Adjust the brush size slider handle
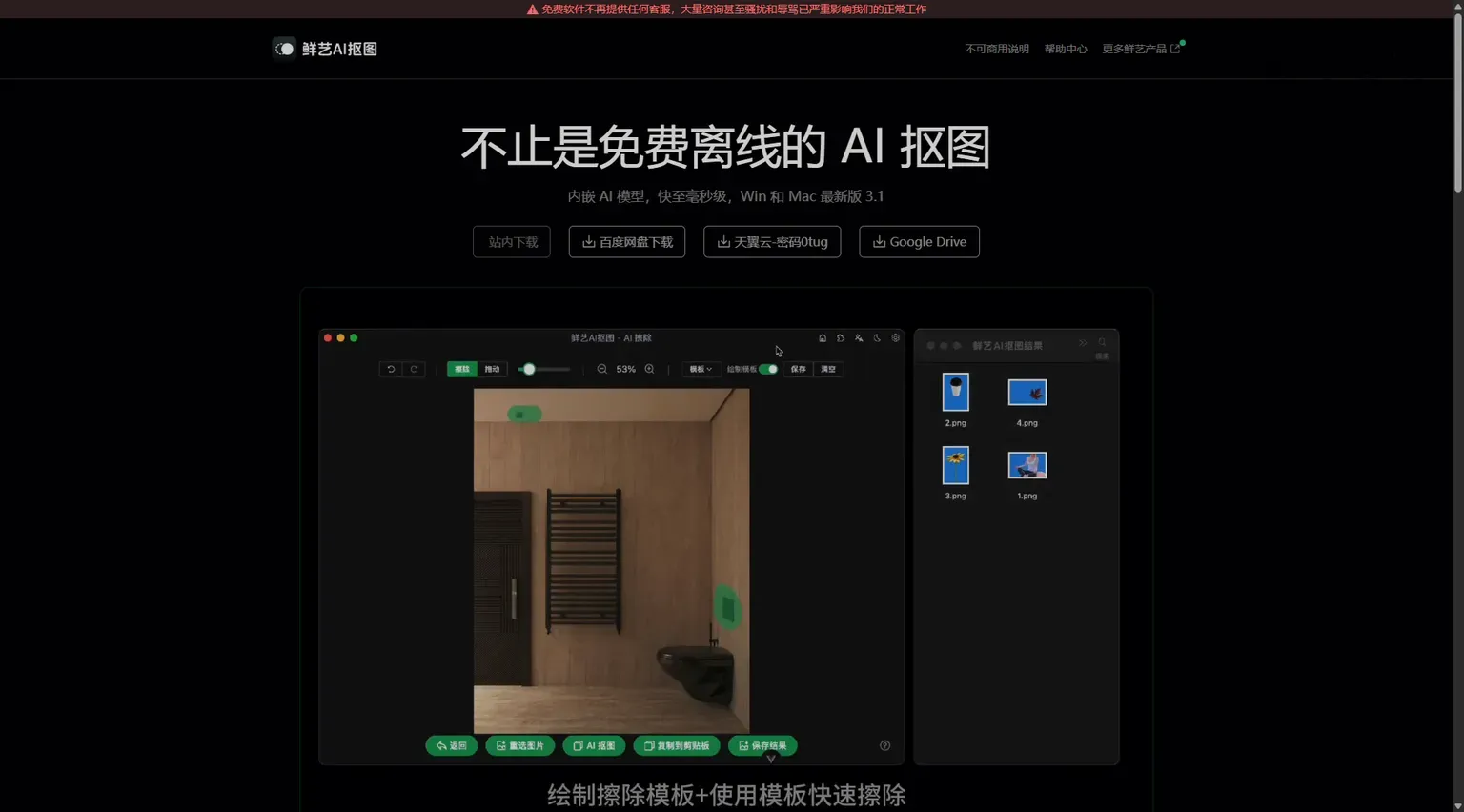1464x812 pixels. (529, 369)
